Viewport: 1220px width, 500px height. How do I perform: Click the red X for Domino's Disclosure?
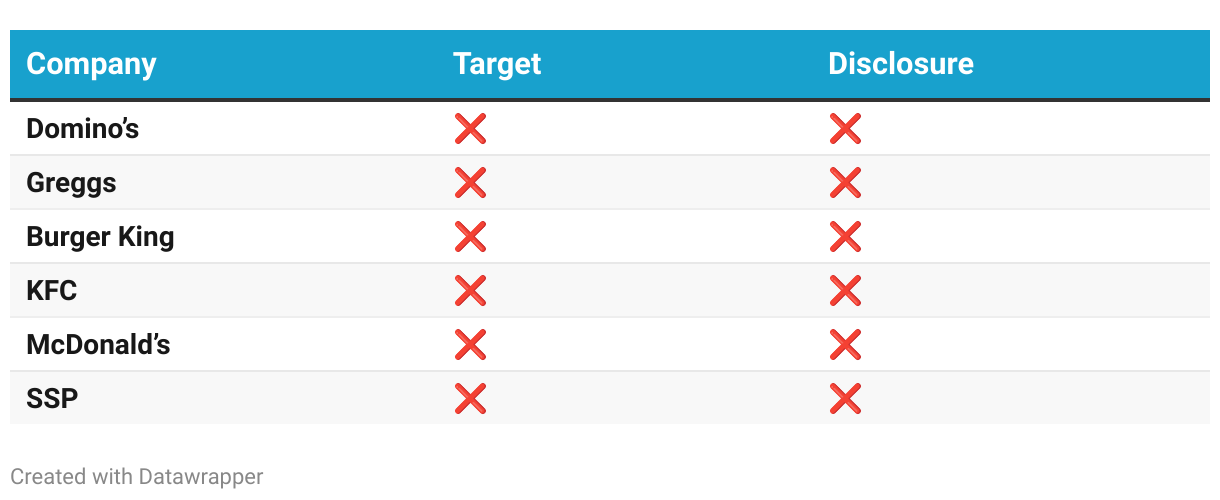[x=845, y=129]
